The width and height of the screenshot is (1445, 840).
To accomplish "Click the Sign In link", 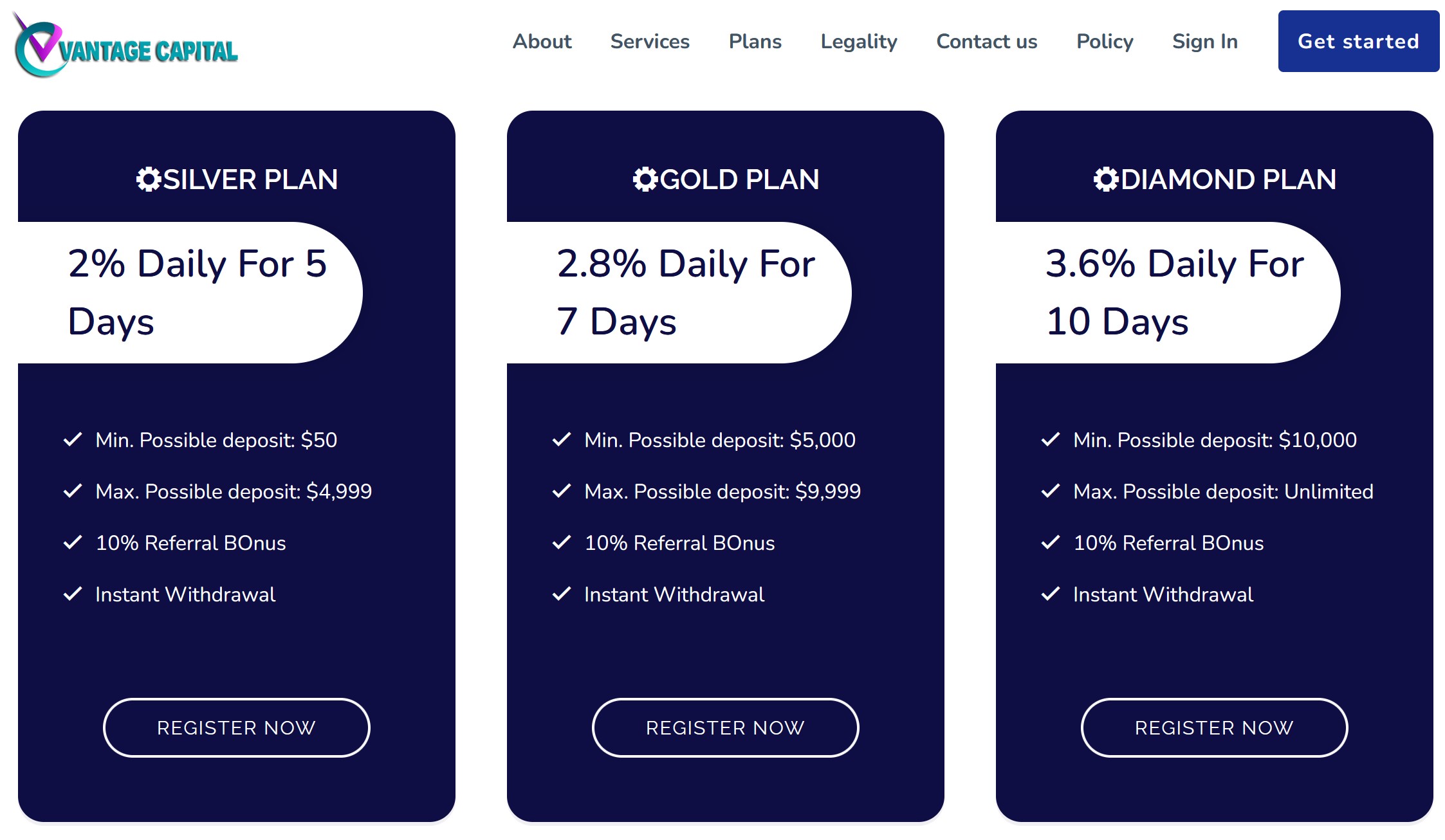I will 1204,42.
